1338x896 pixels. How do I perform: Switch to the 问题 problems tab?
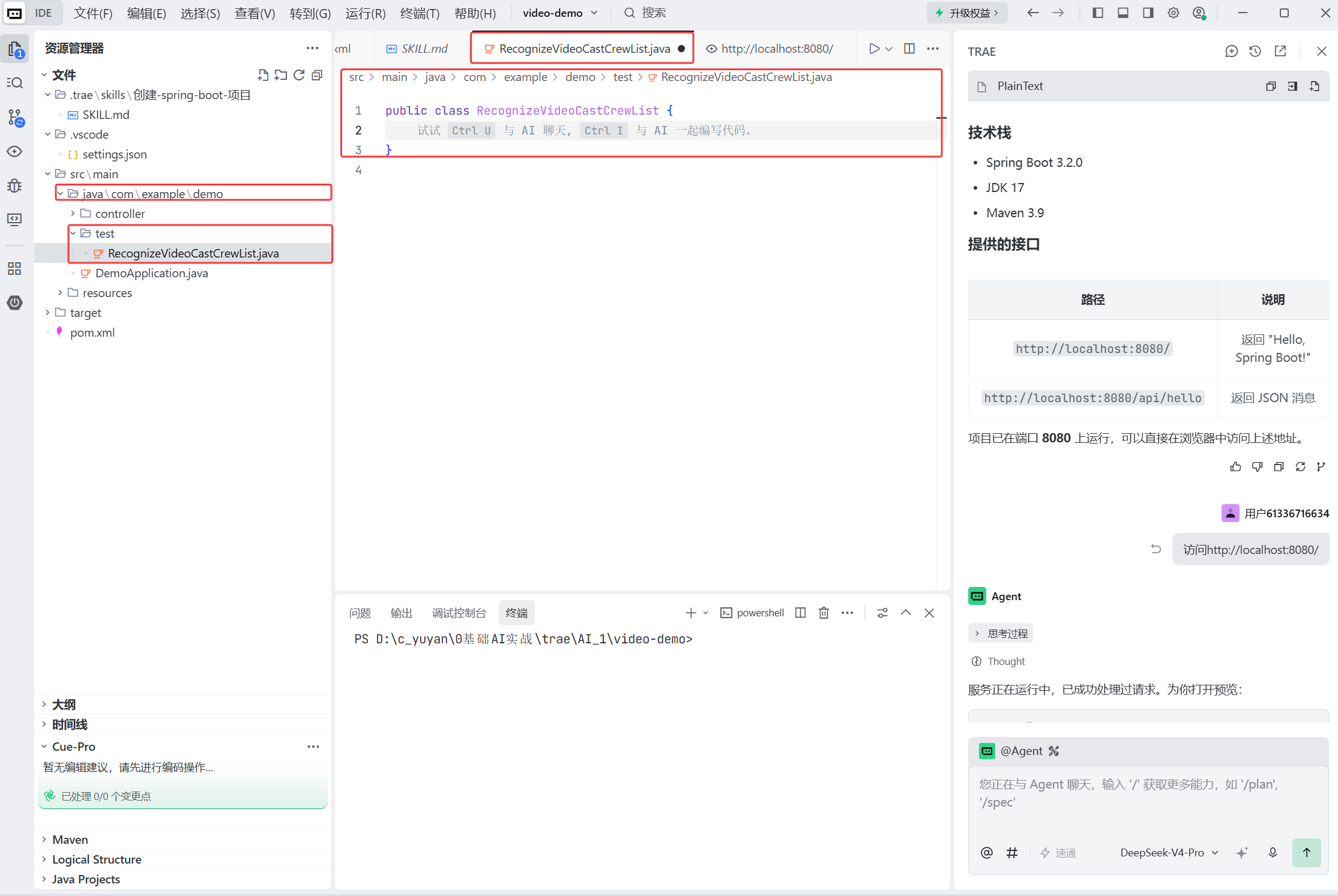[360, 613]
